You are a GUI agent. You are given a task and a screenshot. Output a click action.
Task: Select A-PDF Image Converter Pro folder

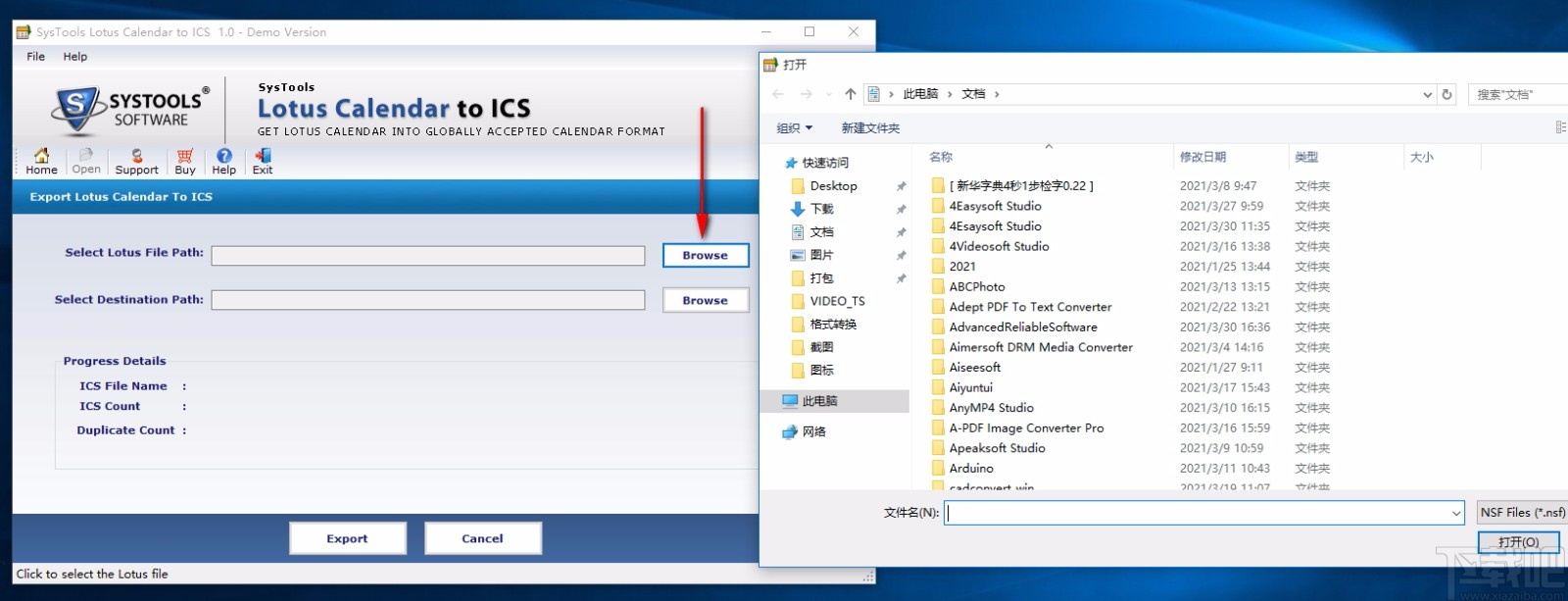click(x=1026, y=428)
